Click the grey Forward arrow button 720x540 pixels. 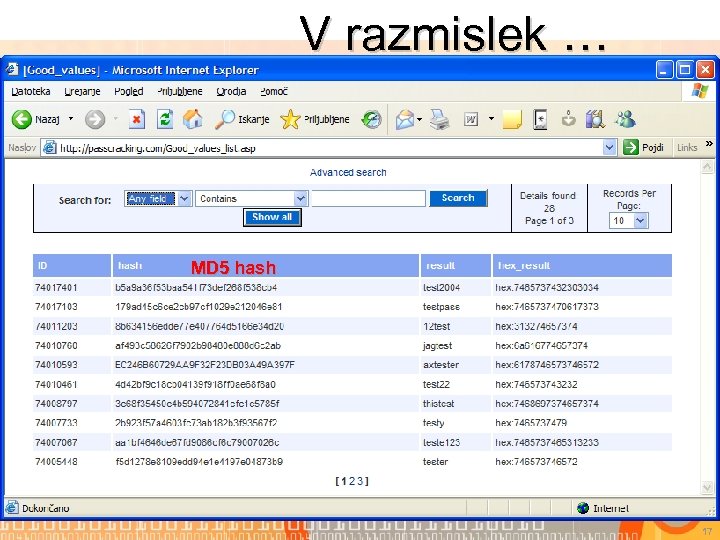tap(95, 119)
